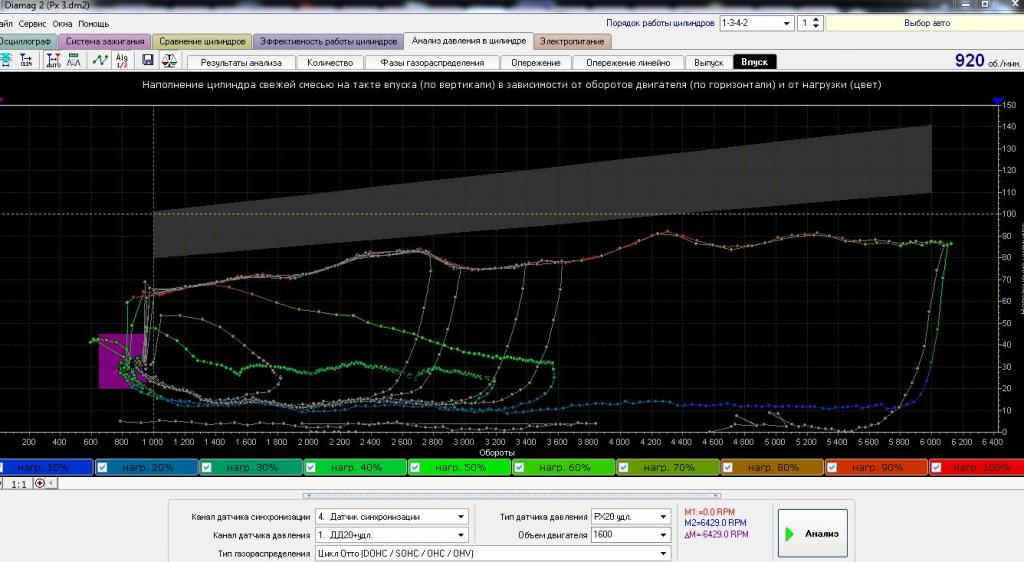Viewport: 1024px width, 562px height.
Task: Click the first toolbar icon with teal arrows
Action: [6, 61]
